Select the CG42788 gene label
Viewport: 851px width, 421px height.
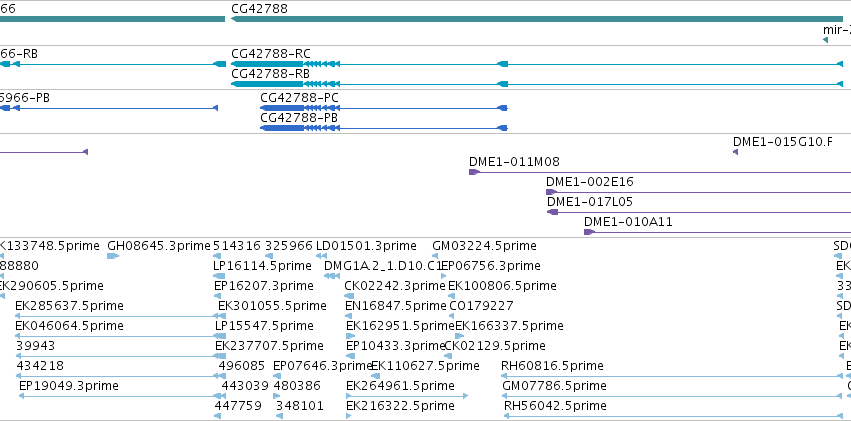259,9
